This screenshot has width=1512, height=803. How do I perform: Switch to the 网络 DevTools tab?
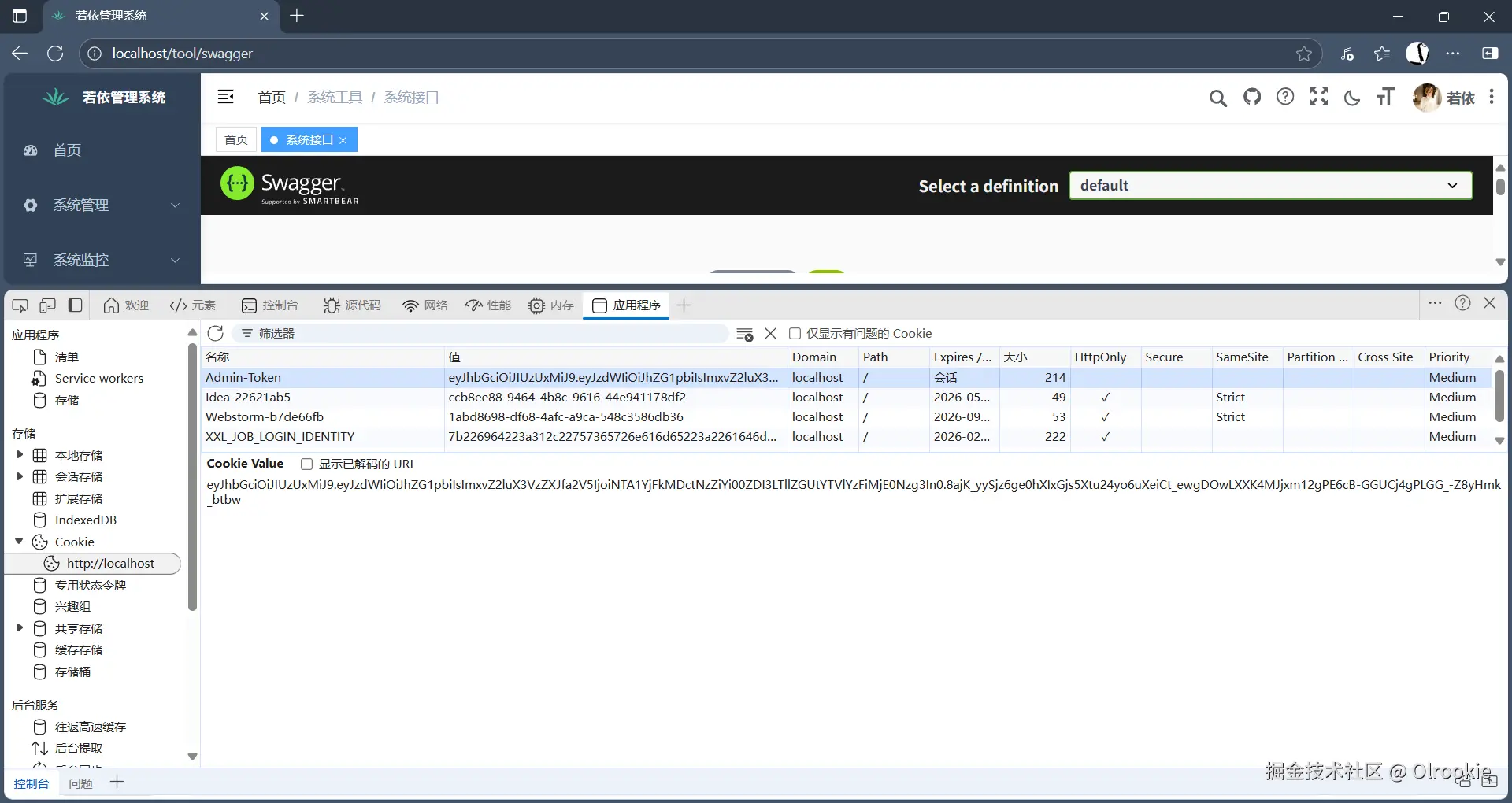[x=425, y=305]
